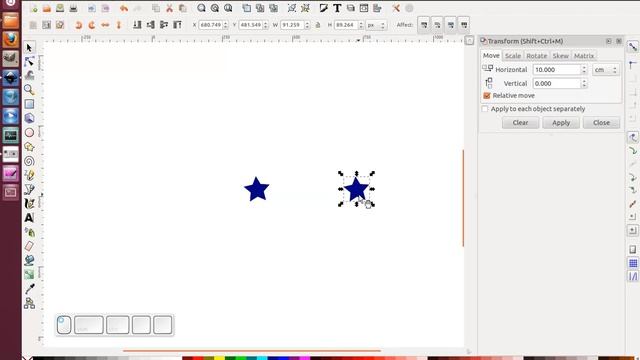Select the Calligraphy tool
Image resolution: width=640 pixels, height=360 pixels.
[x=29, y=203]
